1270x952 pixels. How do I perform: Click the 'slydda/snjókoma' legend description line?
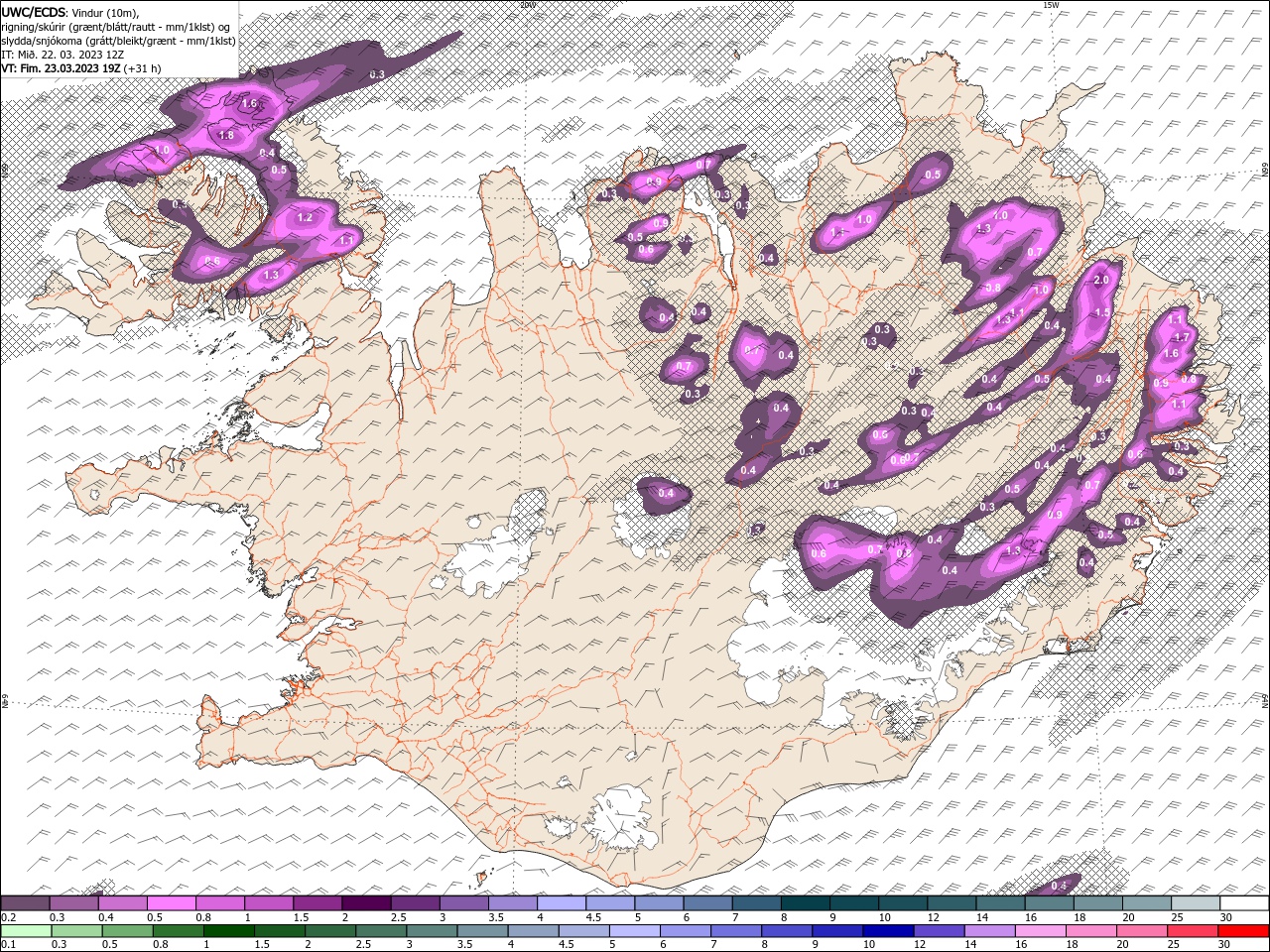tap(118, 41)
